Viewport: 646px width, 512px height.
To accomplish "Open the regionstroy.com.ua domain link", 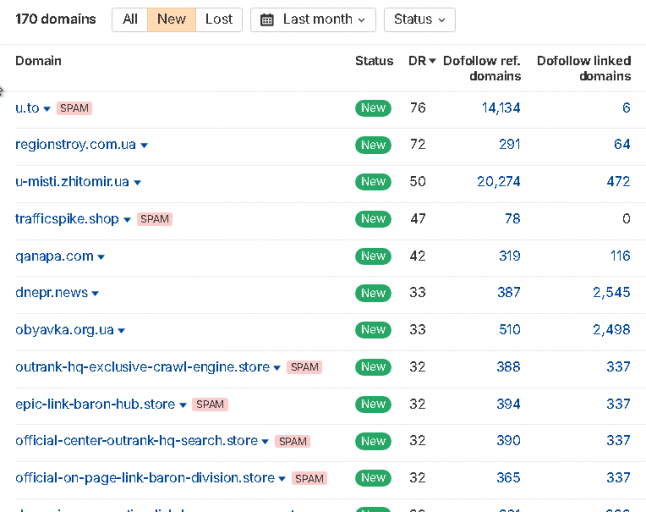I will pos(75,145).
